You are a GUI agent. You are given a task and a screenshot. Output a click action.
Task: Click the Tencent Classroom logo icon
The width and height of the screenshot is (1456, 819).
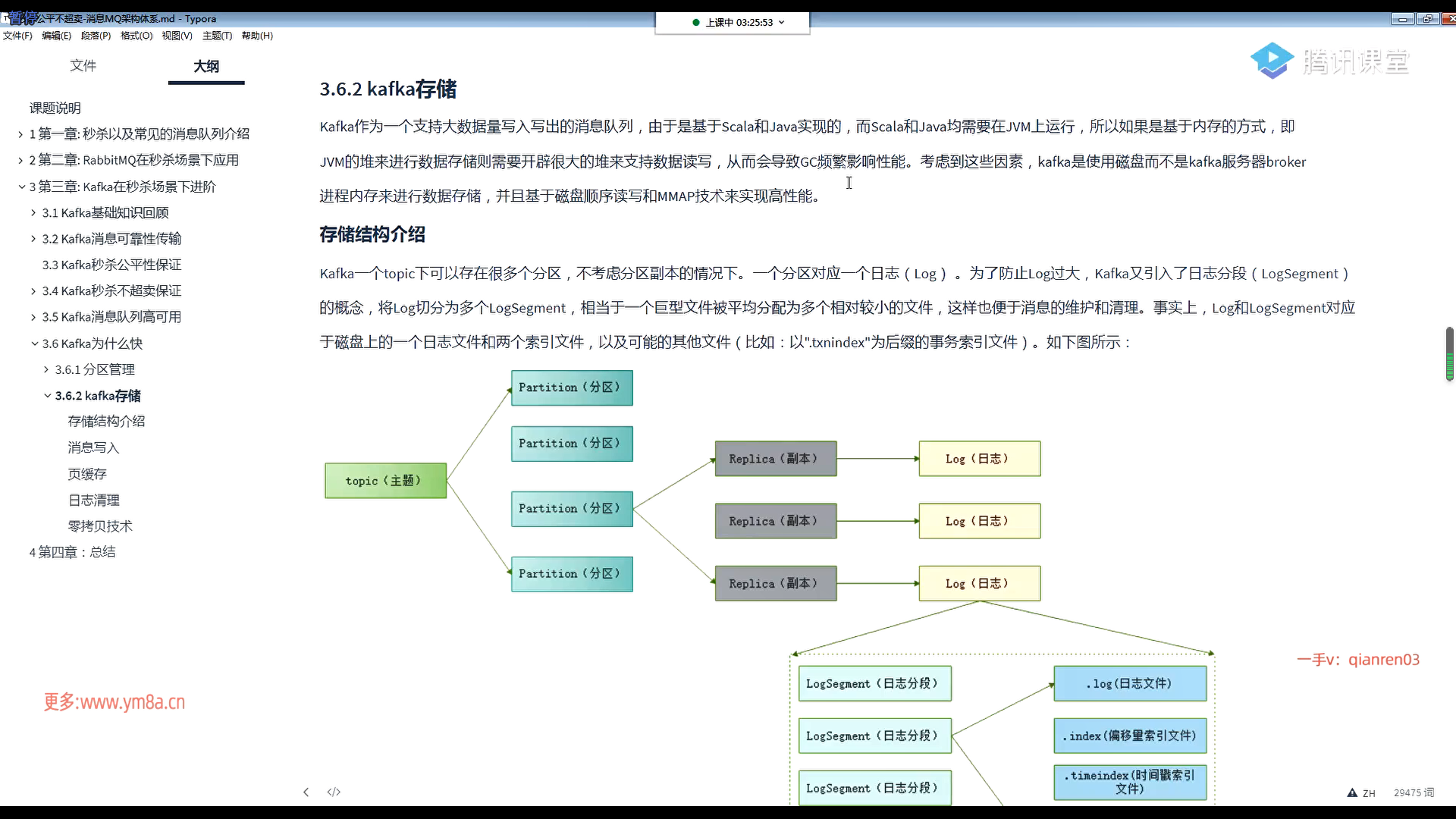[x=1272, y=61]
